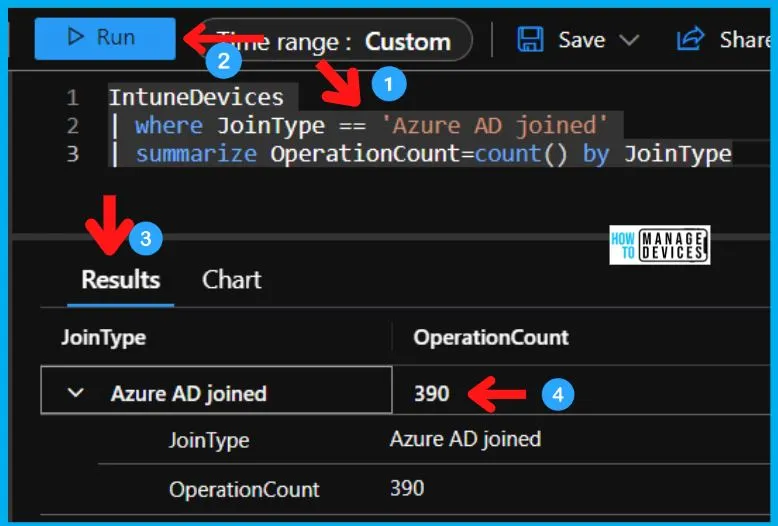778x526 pixels.
Task: Switch to the Results tab
Action: point(121,279)
